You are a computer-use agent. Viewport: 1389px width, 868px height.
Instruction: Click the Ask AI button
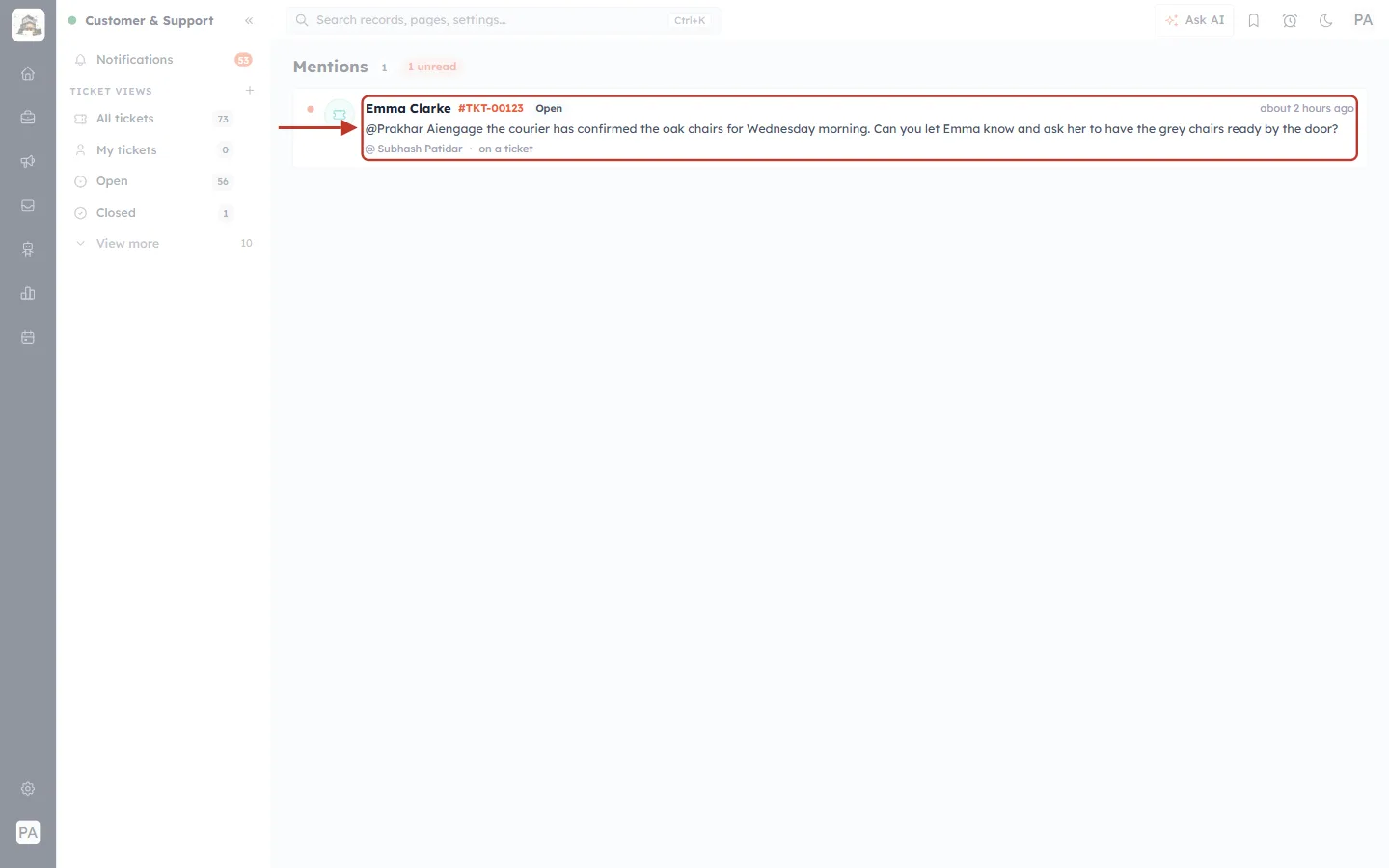(1194, 20)
